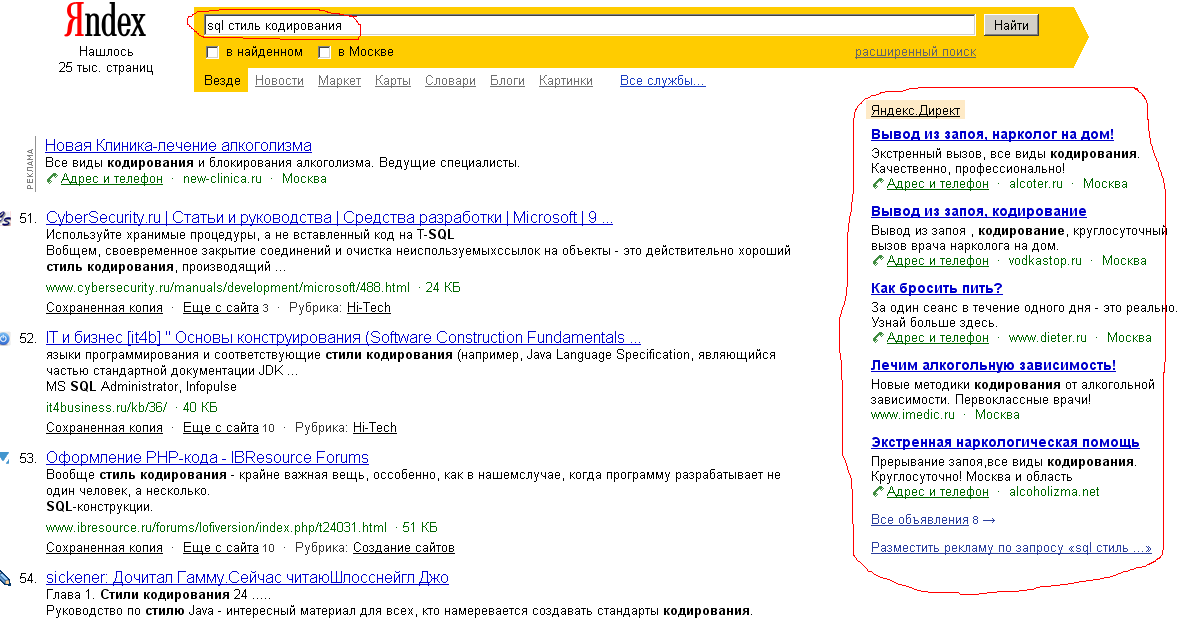Open "Сохраненная копия" for the ibresource.ru result
1180x619 pixels.
[x=105, y=548]
